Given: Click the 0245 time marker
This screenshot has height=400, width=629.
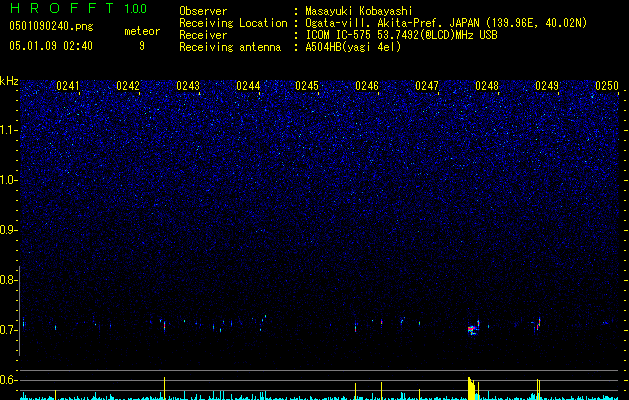Looking at the screenshot, I should (307, 86).
